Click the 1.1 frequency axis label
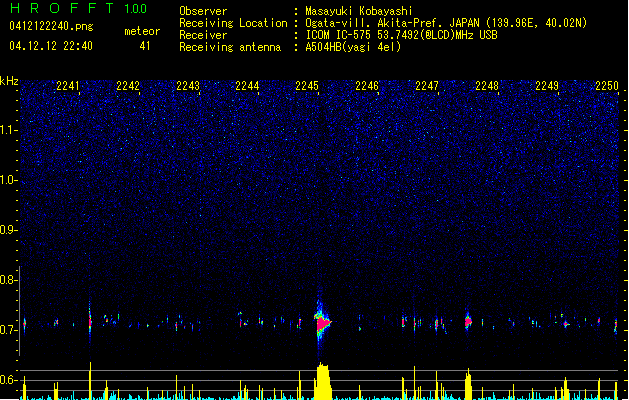 point(9,130)
